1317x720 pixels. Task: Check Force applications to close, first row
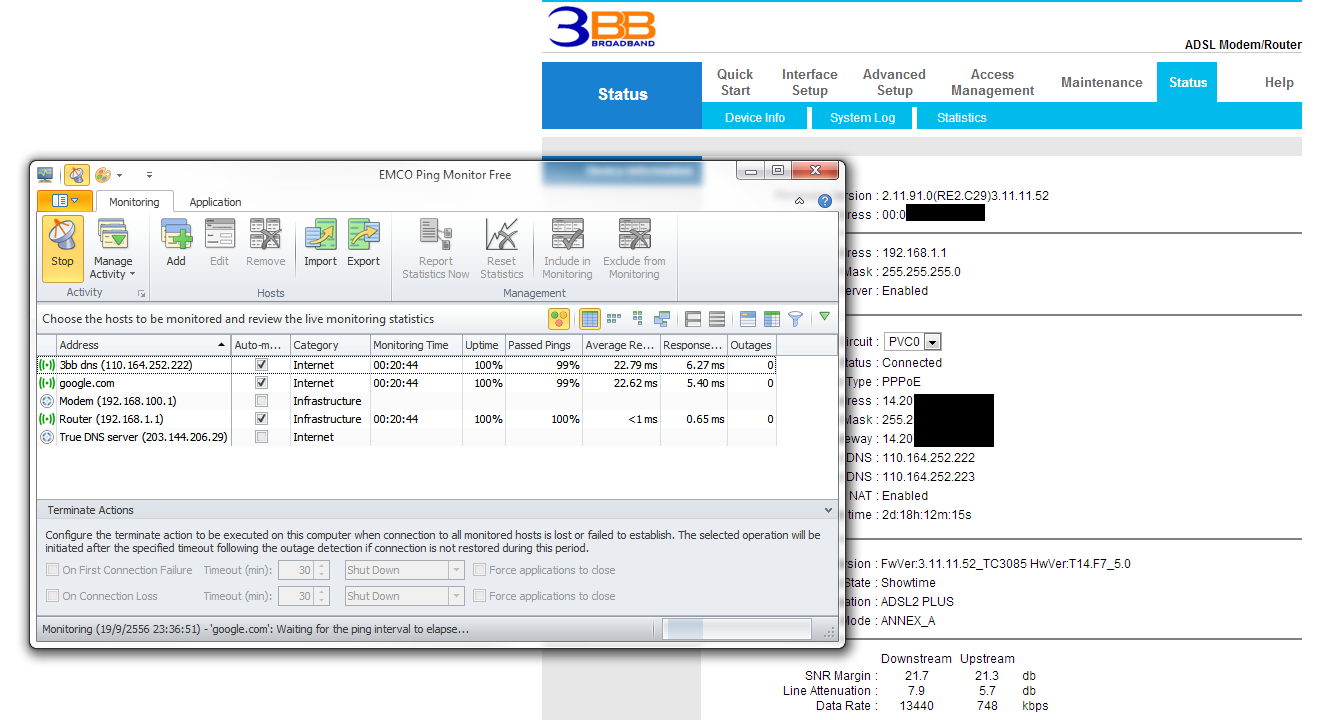480,570
